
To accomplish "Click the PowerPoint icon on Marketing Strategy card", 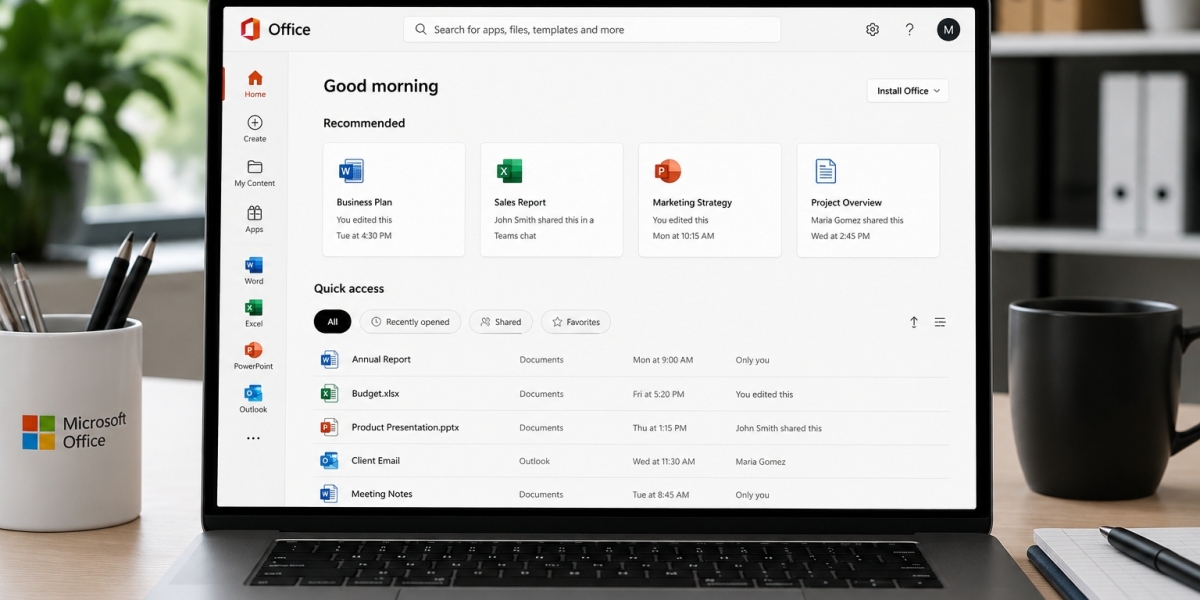I will pyautogui.click(x=667, y=171).
